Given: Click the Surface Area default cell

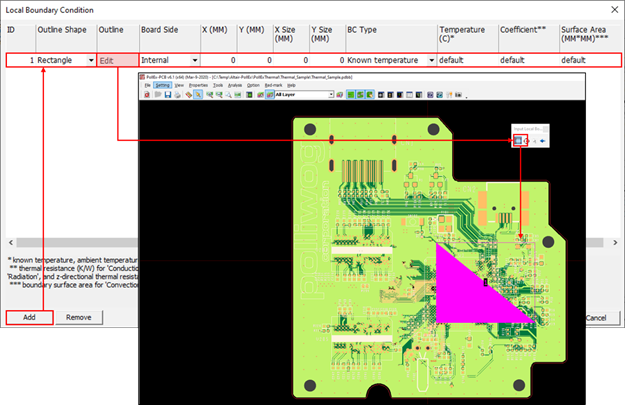Looking at the screenshot, I should pyautogui.click(x=585, y=60).
